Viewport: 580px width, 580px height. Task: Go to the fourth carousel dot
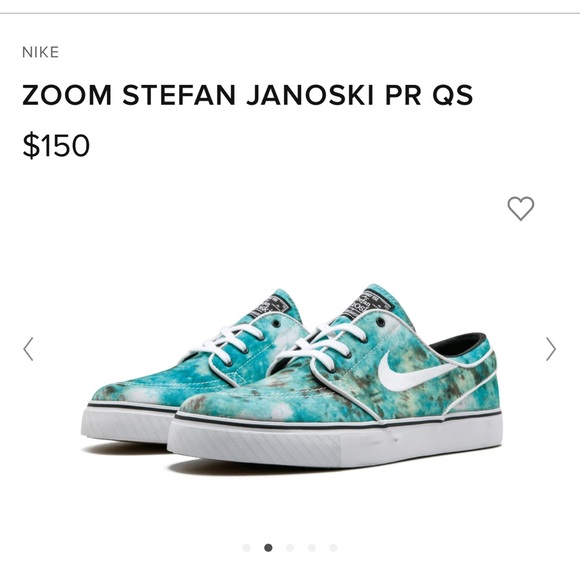[x=312, y=547]
